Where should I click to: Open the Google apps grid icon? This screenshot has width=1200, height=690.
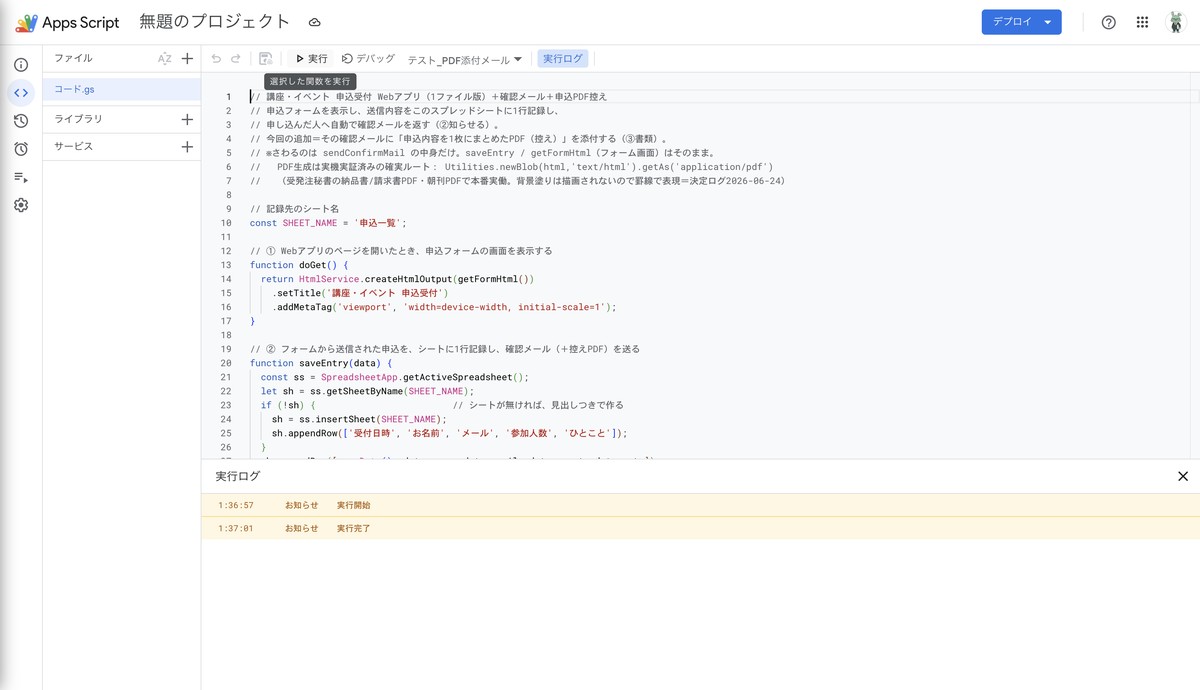tap(1142, 22)
